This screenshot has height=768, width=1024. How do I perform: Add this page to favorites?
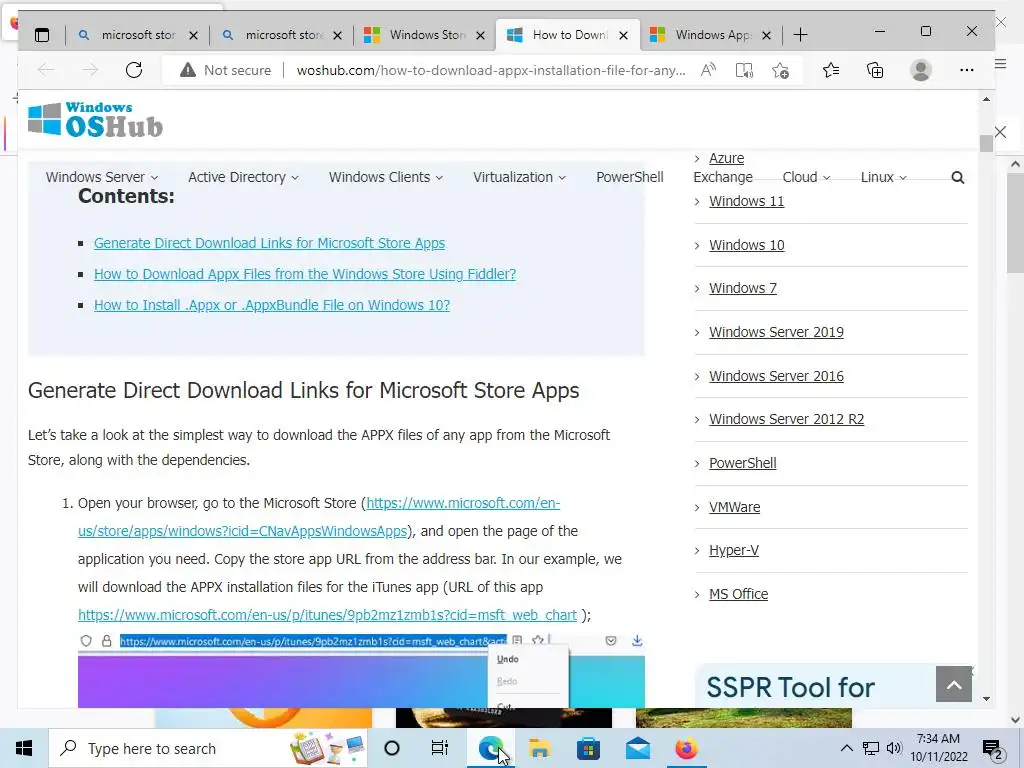tap(780, 70)
